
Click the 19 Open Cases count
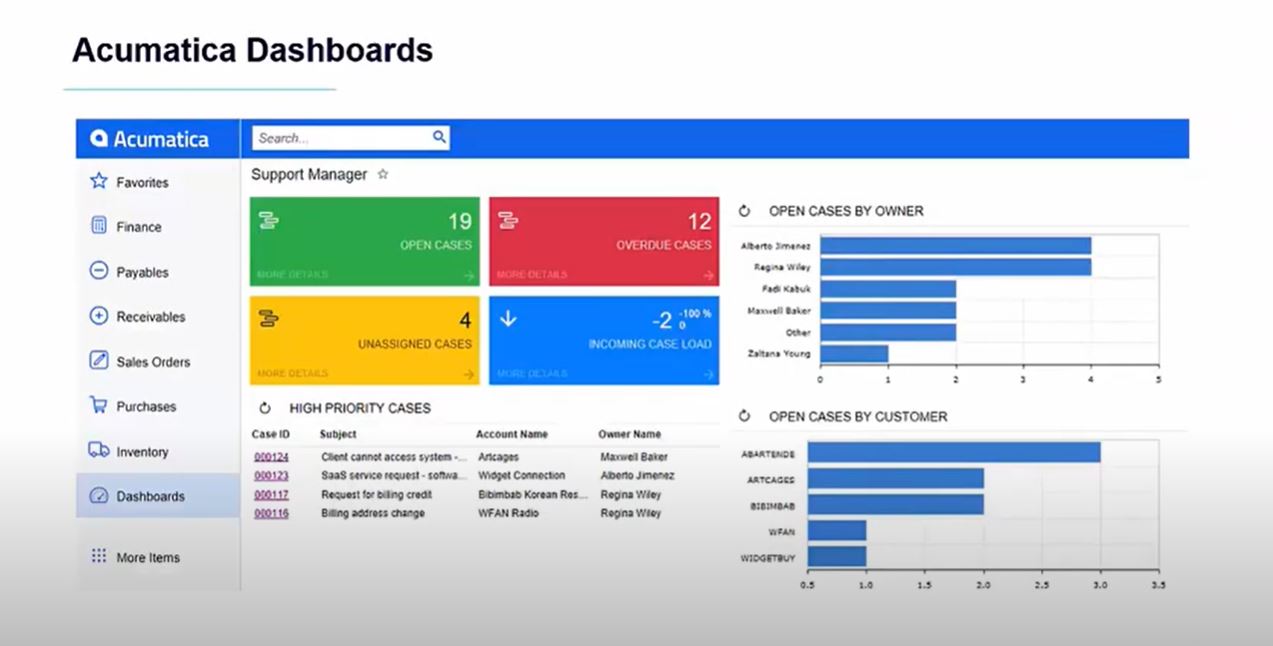click(x=459, y=222)
